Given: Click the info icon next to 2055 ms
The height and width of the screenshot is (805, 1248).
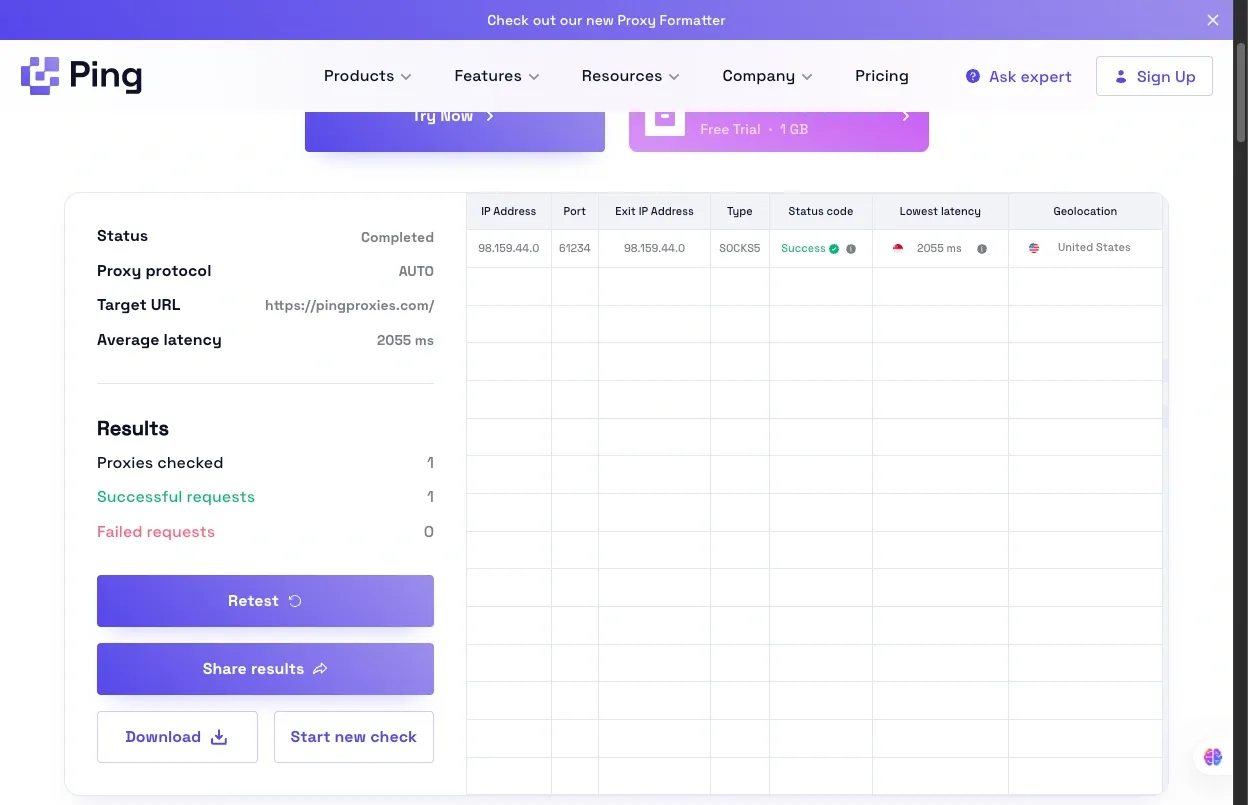Looking at the screenshot, I should coord(982,249).
